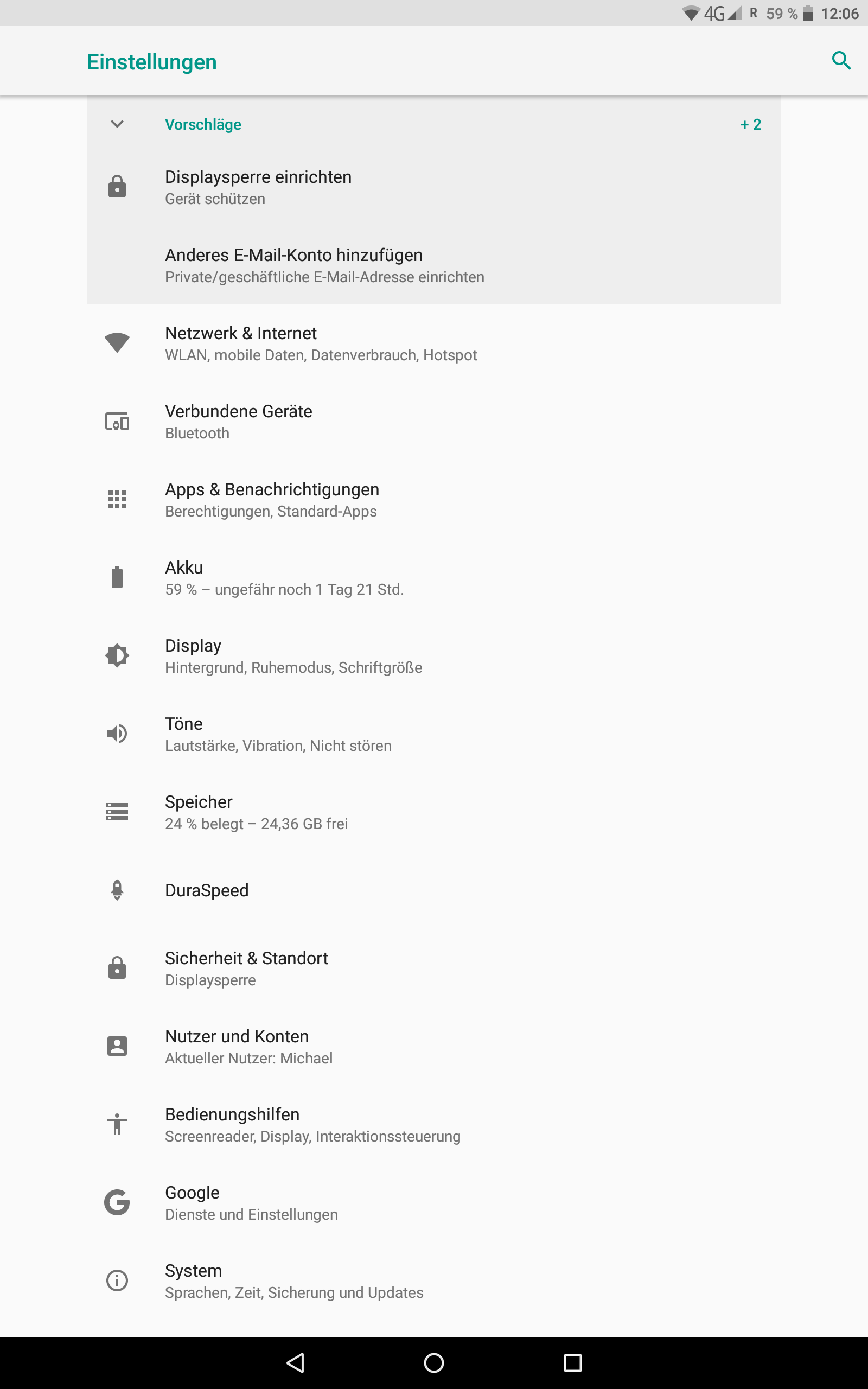
Task: Tap the Display brightness icon
Action: [117, 655]
